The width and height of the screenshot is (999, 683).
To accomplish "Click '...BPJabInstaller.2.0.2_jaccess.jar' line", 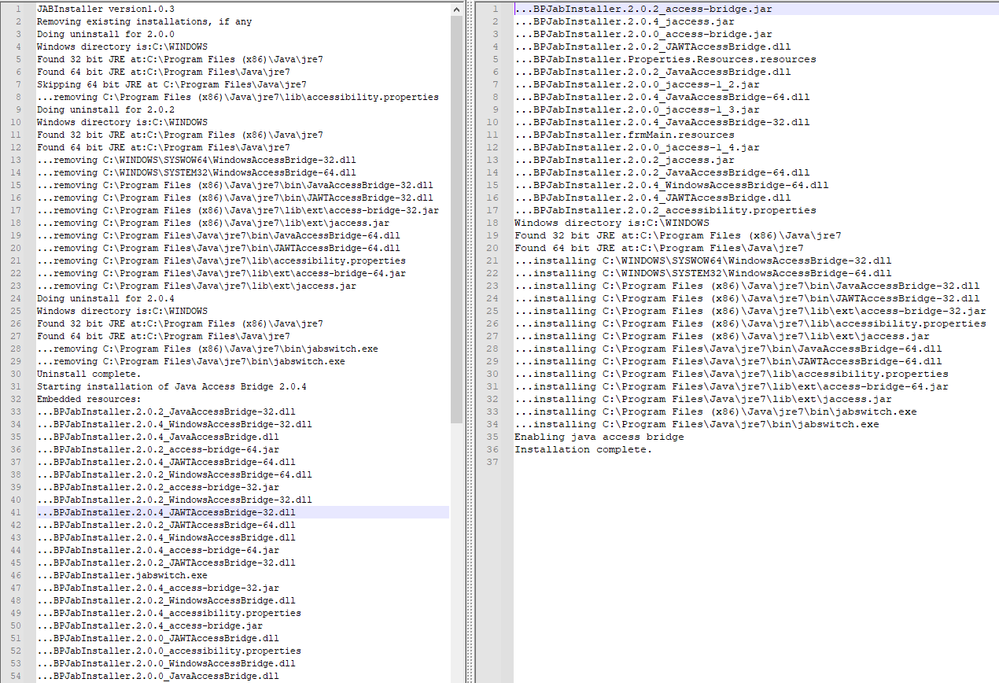I will tap(624, 160).
